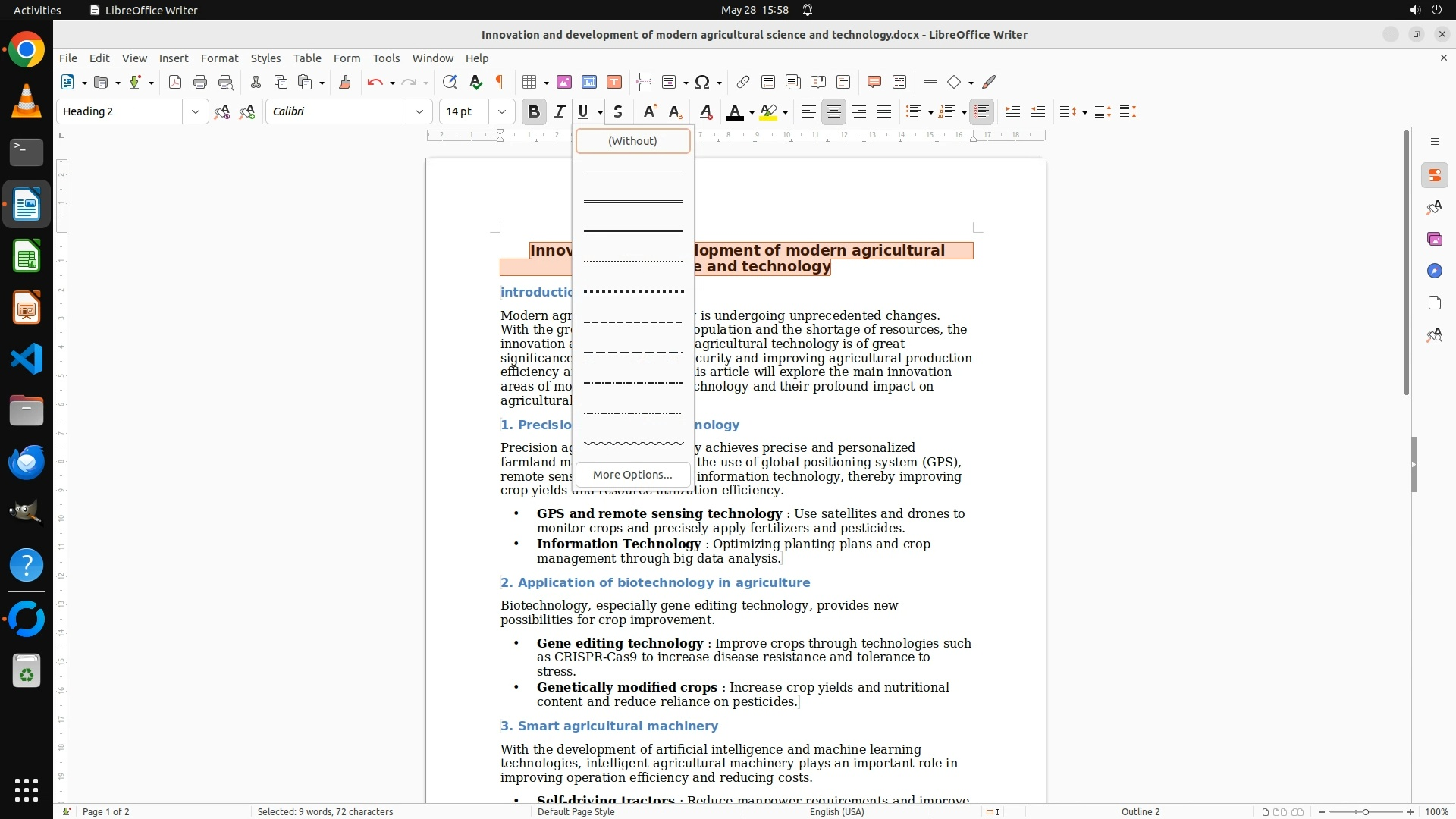Open the Find & Replace tool
Viewport: 1456px width, 819px height.
coord(450,82)
